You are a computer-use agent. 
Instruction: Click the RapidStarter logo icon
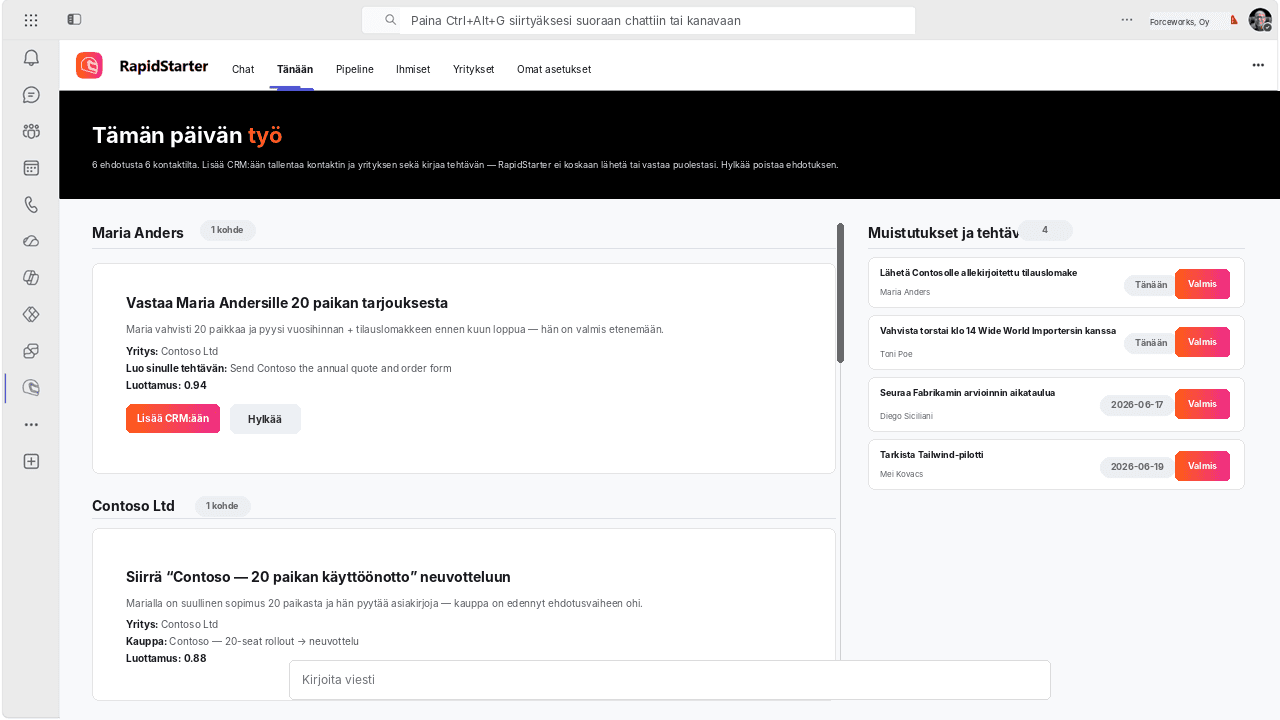pos(89,65)
